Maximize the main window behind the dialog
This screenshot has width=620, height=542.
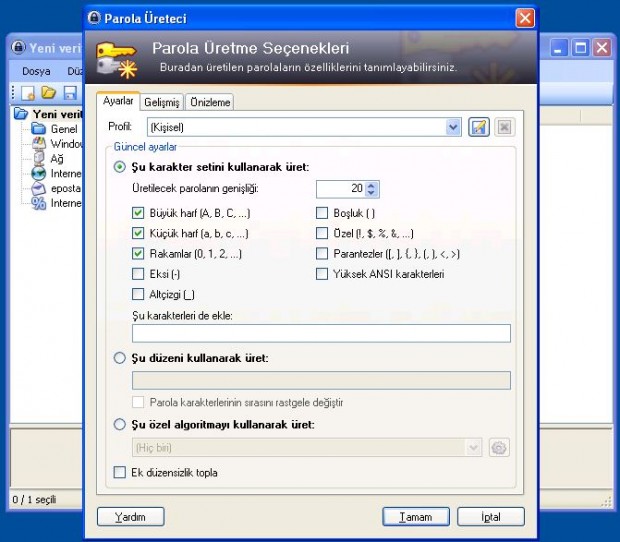click(x=580, y=48)
